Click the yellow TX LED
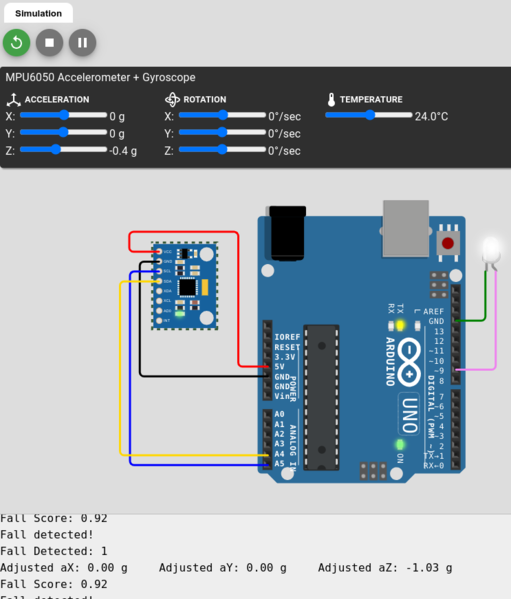This screenshot has height=599, width=511. coord(400,325)
